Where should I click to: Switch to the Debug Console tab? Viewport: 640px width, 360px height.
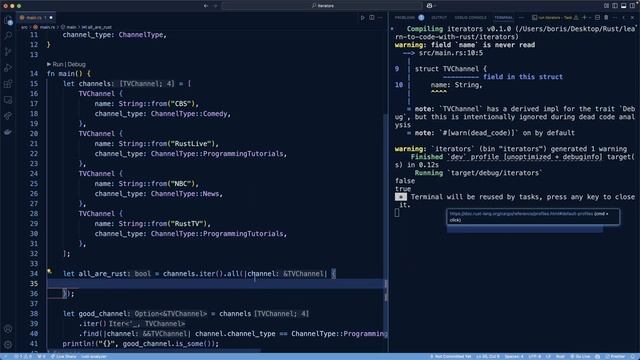[470, 18]
